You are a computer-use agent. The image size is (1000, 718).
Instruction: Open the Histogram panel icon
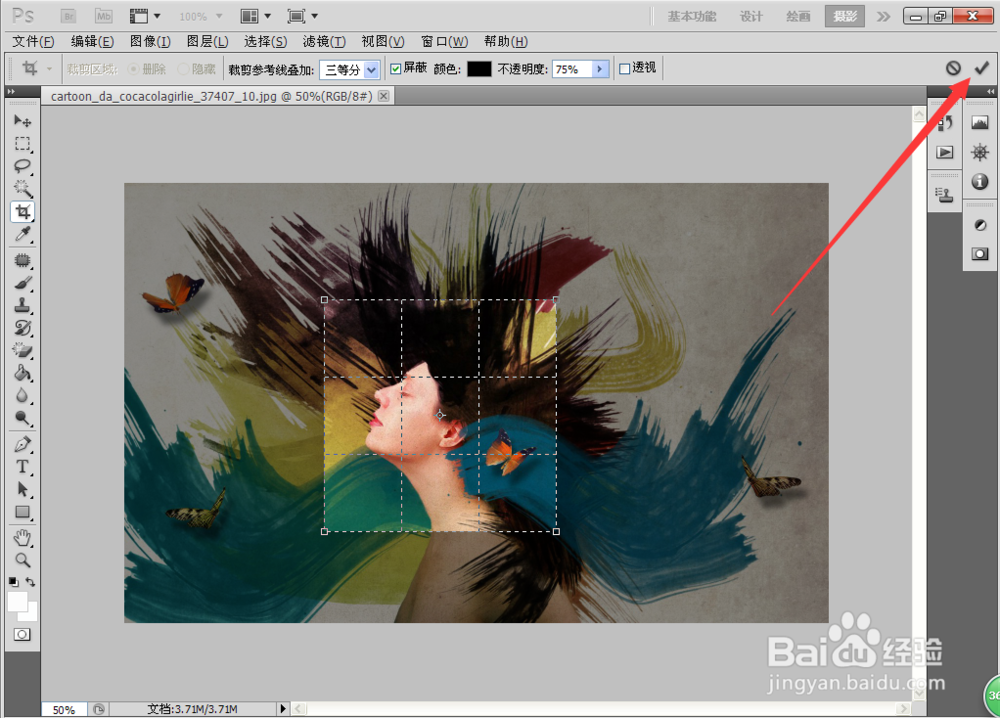[x=980, y=122]
